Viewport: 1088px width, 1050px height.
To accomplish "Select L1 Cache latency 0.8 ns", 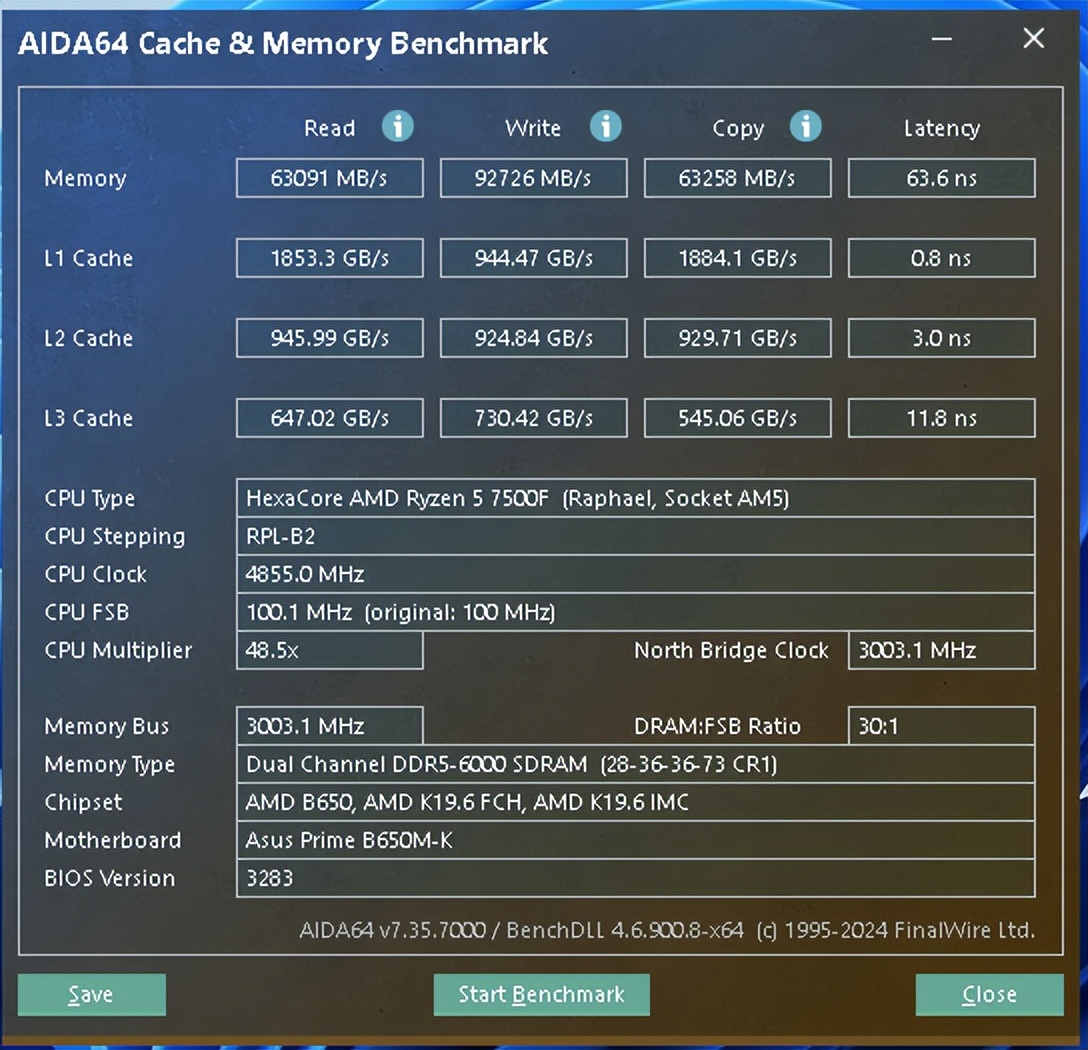I will click(942, 258).
